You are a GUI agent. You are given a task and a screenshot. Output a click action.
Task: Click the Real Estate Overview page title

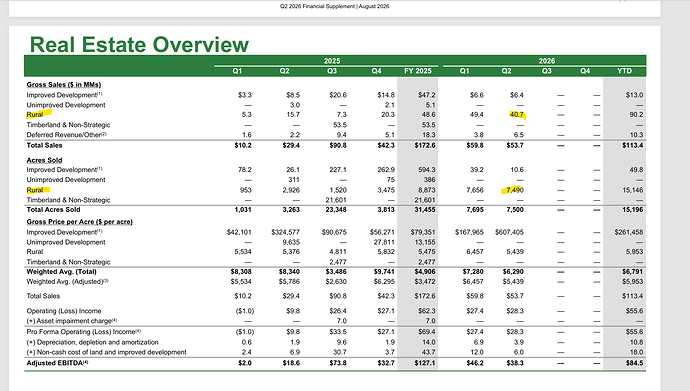coord(139,45)
